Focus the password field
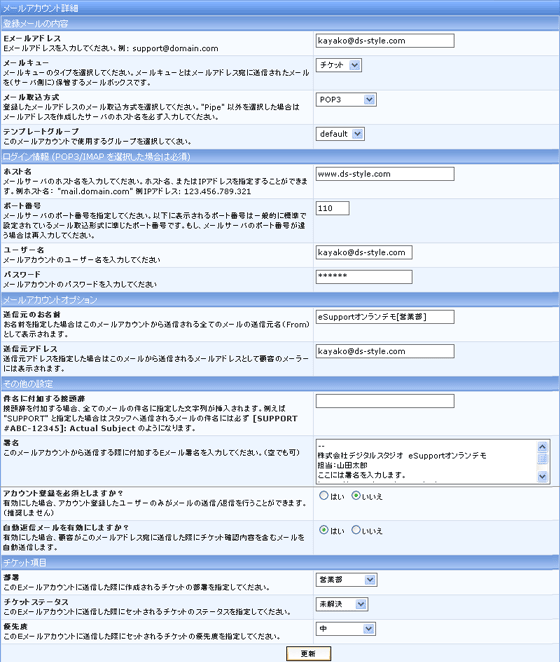 point(364,277)
